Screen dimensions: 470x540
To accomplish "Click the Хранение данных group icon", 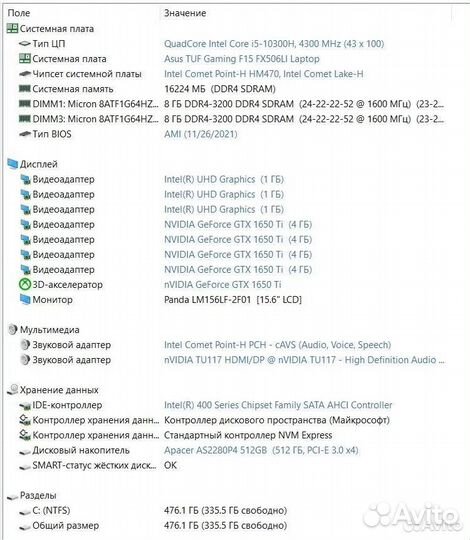I will [13, 390].
